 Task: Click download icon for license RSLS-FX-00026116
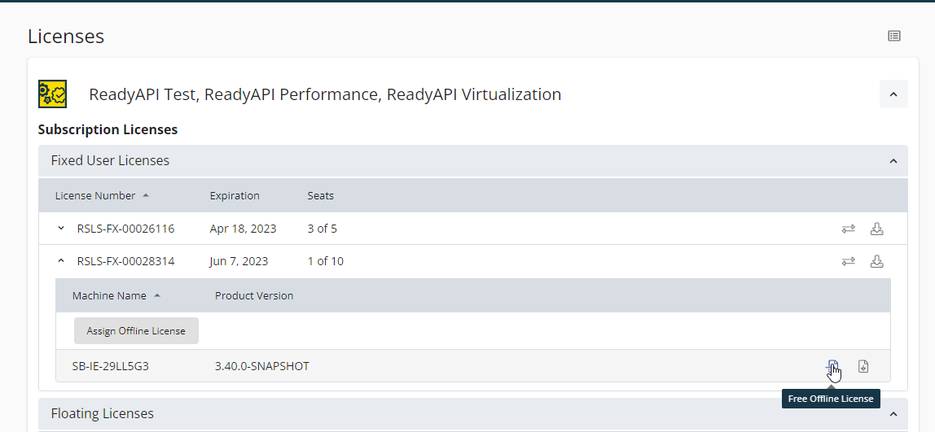(877, 229)
